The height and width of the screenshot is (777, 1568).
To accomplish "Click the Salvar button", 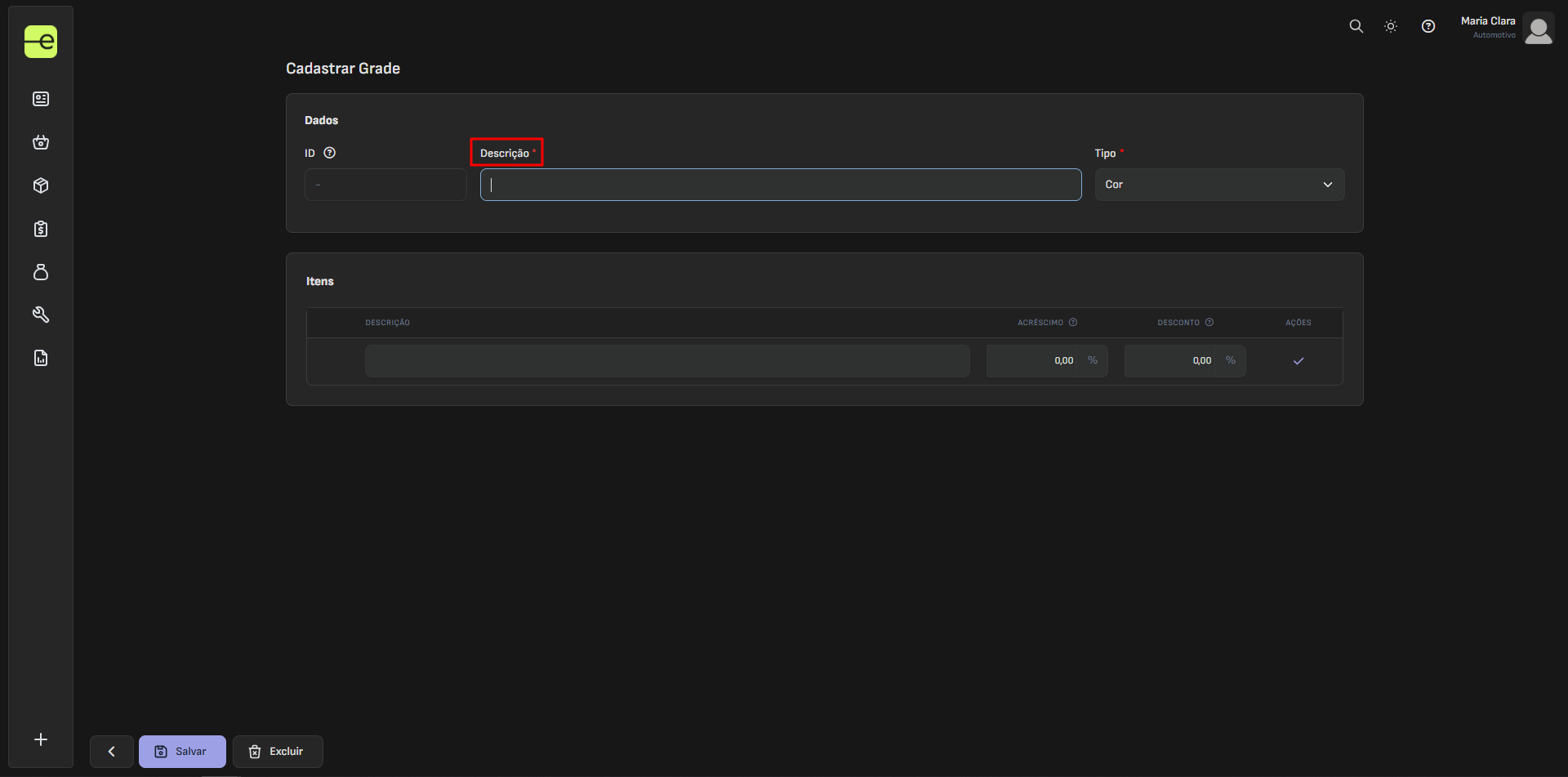I will [x=182, y=752].
